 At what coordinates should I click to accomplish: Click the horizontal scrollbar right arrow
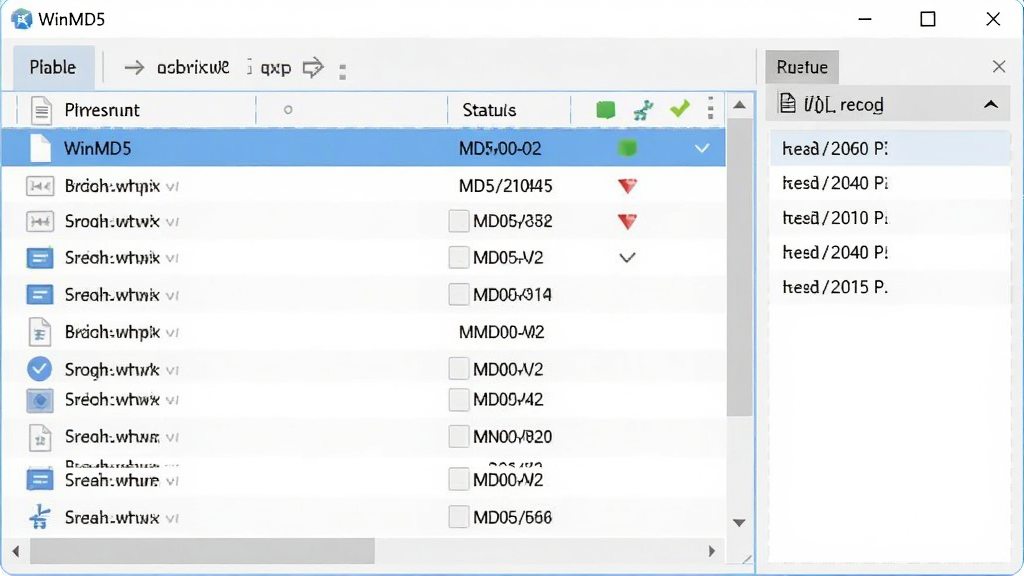(x=712, y=551)
